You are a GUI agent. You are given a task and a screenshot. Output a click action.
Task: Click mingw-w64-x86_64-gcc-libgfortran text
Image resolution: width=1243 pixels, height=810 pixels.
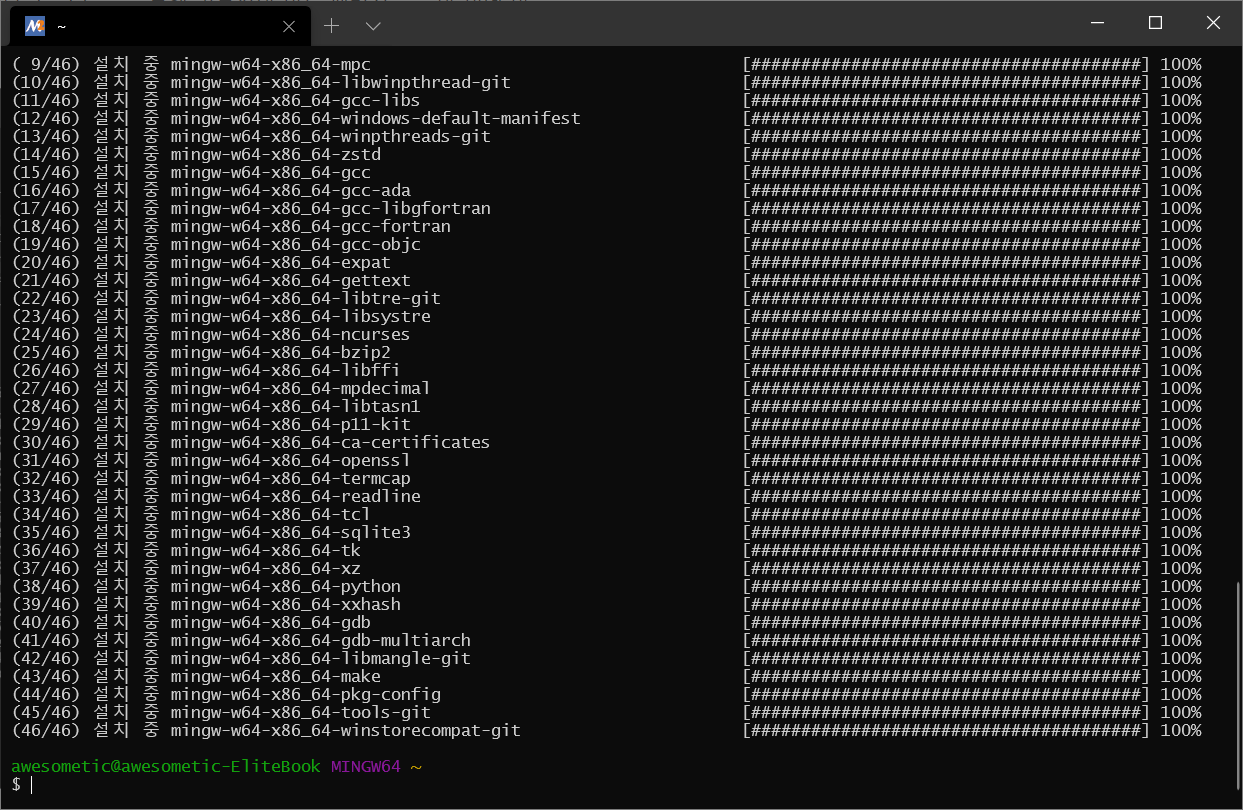331,208
